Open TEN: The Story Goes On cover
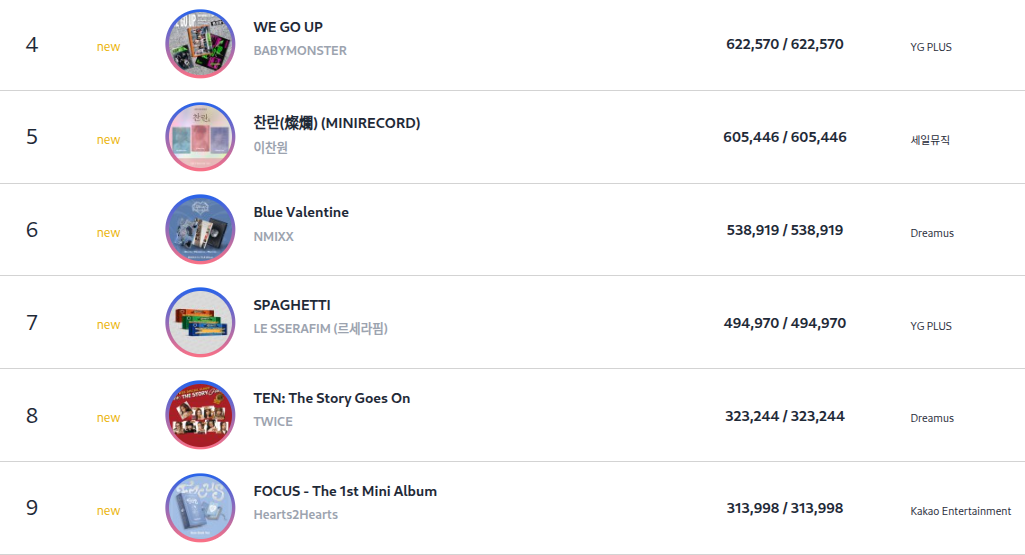Viewport: 1025px width, 555px height. (200, 415)
